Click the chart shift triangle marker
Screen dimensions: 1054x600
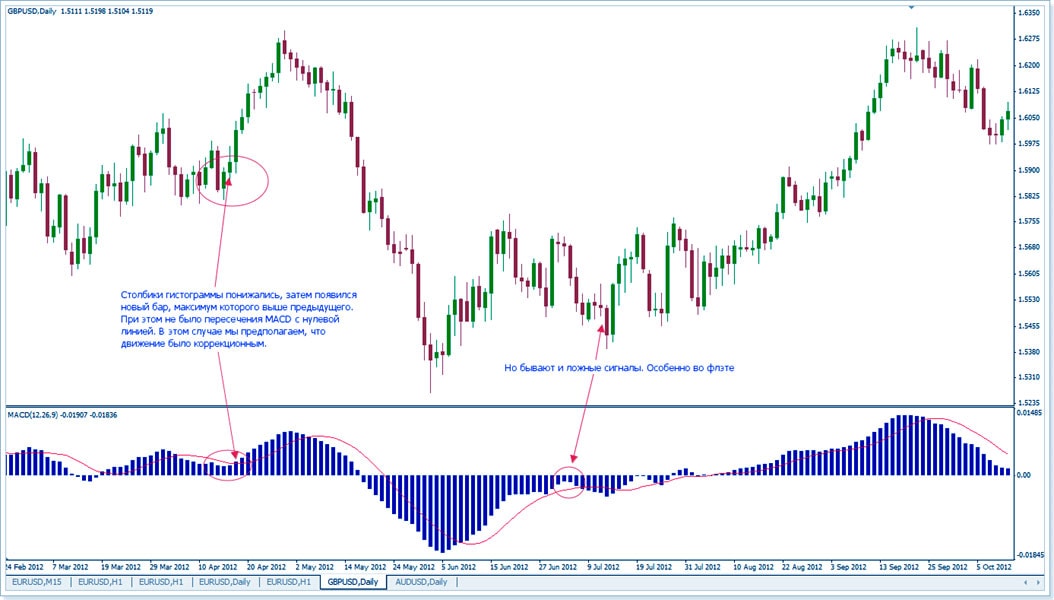click(910, 6)
